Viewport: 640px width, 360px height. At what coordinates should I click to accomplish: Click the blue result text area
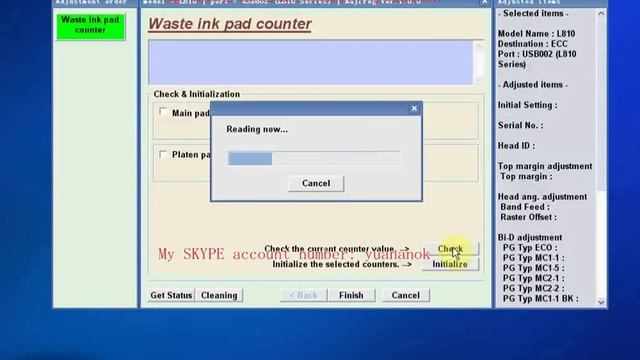click(310, 62)
